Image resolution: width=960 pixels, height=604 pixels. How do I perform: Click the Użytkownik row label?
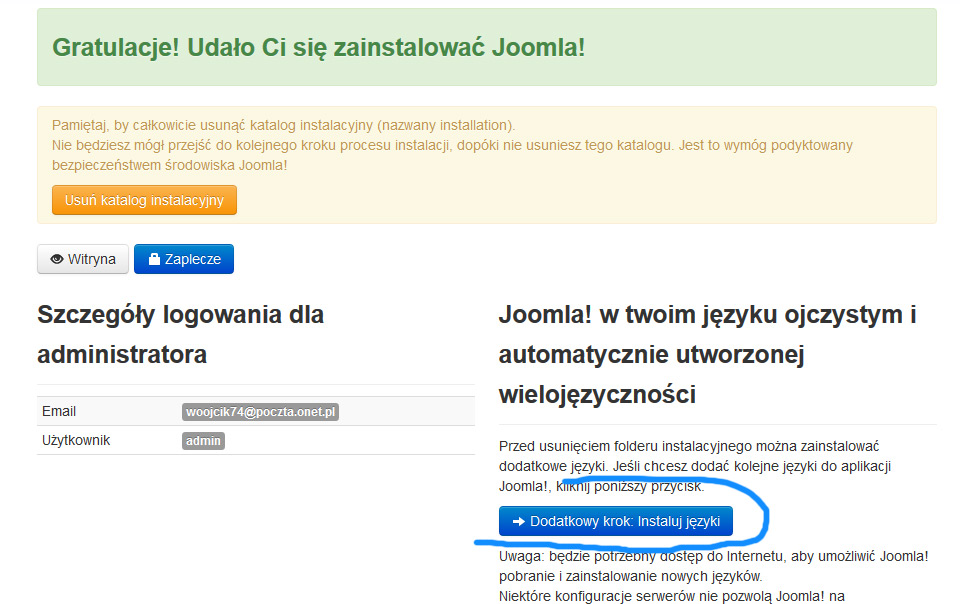(76, 440)
